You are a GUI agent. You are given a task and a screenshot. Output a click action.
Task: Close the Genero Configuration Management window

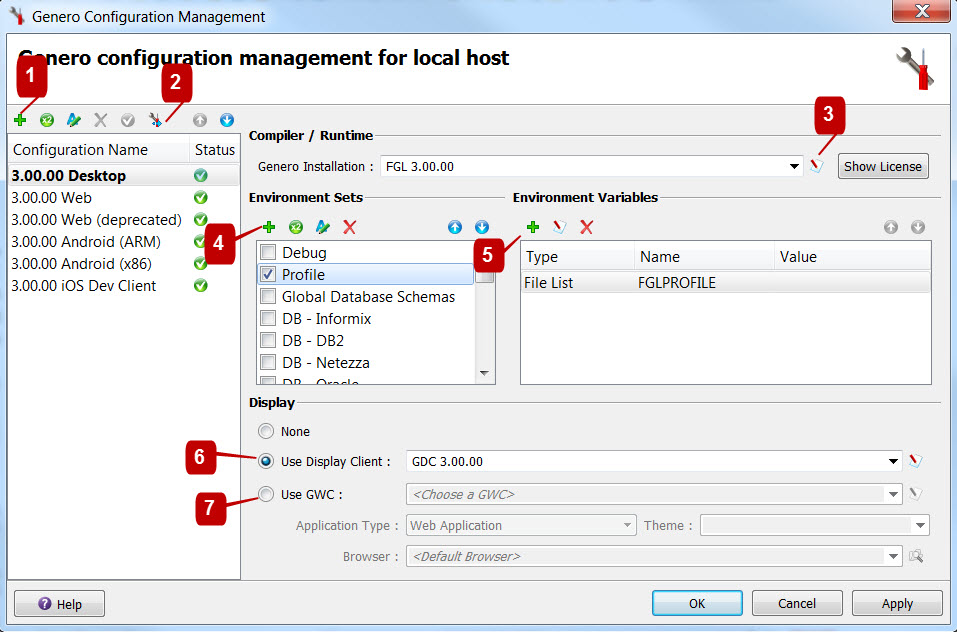(921, 11)
